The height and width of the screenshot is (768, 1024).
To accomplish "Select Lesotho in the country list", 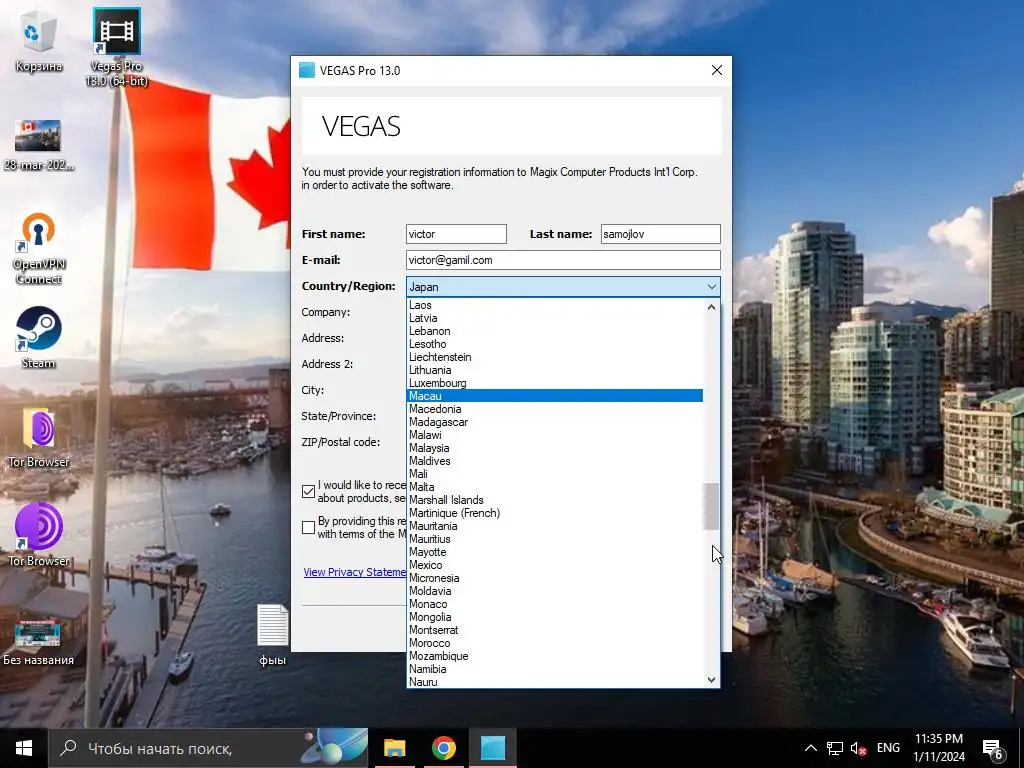I will 554,344.
